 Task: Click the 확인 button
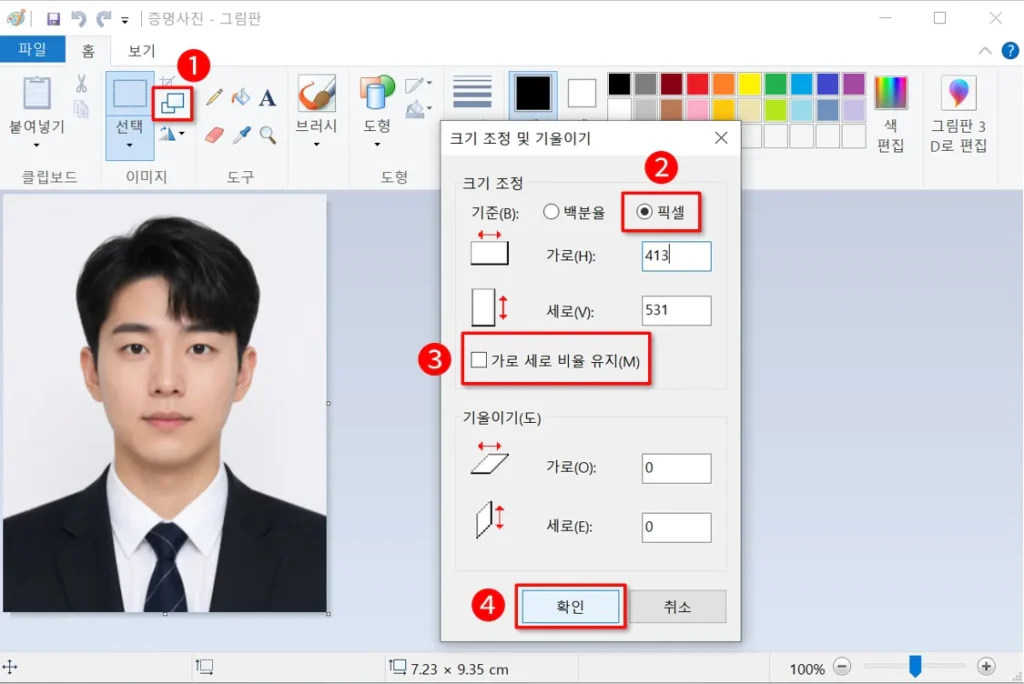click(570, 607)
